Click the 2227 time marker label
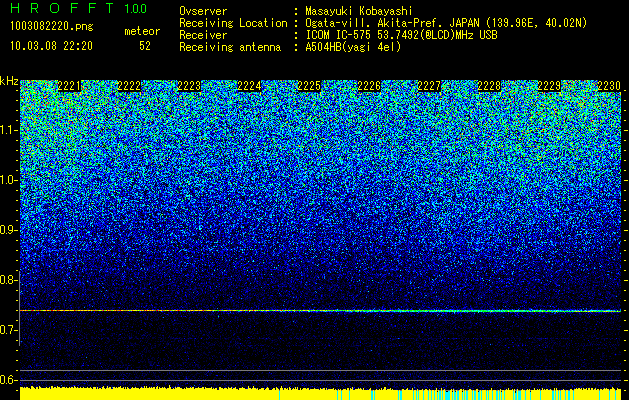The height and width of the screenshot is (400, 629). click(429, 86)
